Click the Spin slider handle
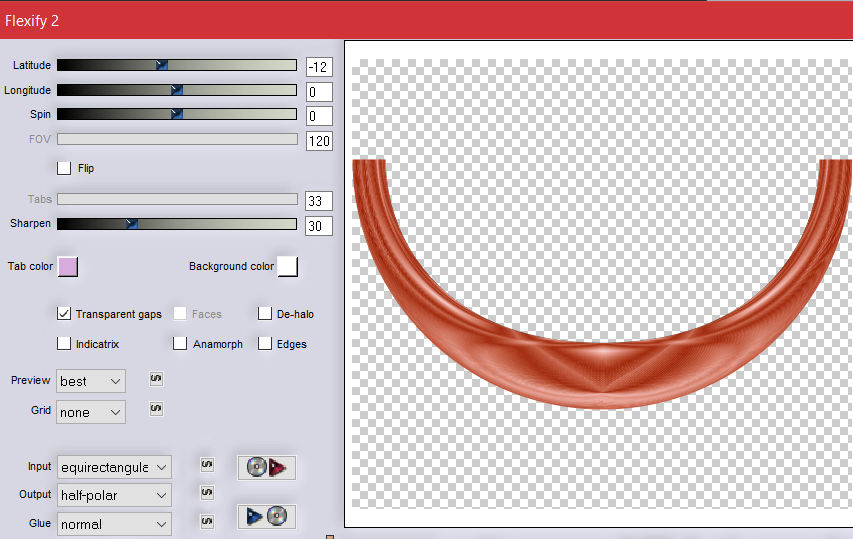Image resolution: width=853 pixels, height=539 pixels. click(177, 114)
